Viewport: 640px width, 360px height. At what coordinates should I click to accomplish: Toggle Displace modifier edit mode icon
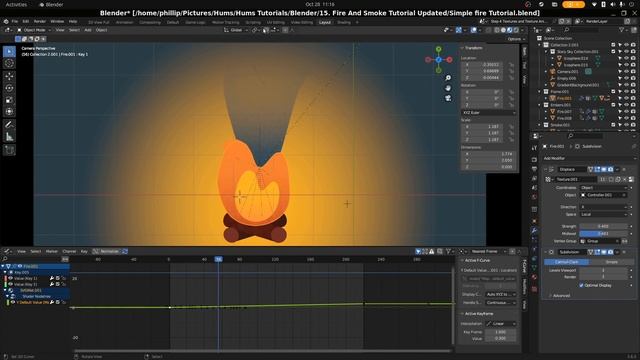click(597, 169)
